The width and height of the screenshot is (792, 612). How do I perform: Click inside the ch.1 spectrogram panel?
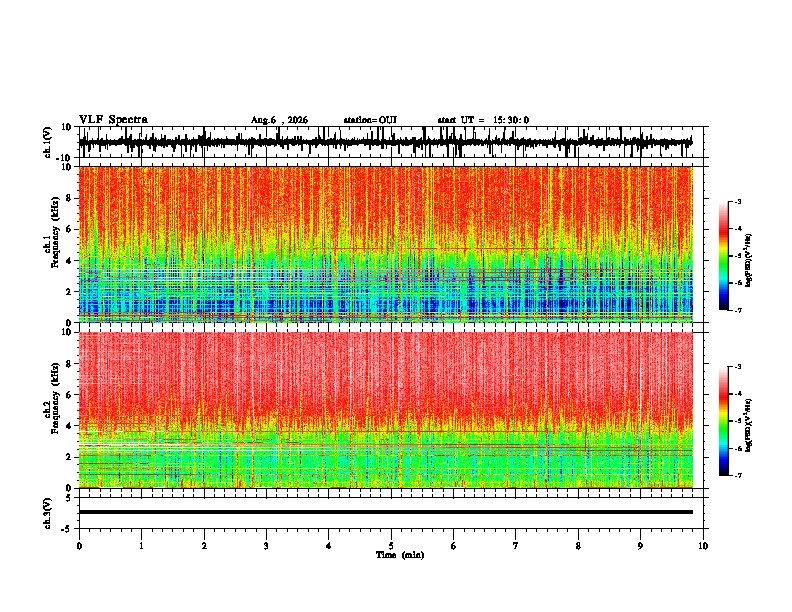[385, 244]
